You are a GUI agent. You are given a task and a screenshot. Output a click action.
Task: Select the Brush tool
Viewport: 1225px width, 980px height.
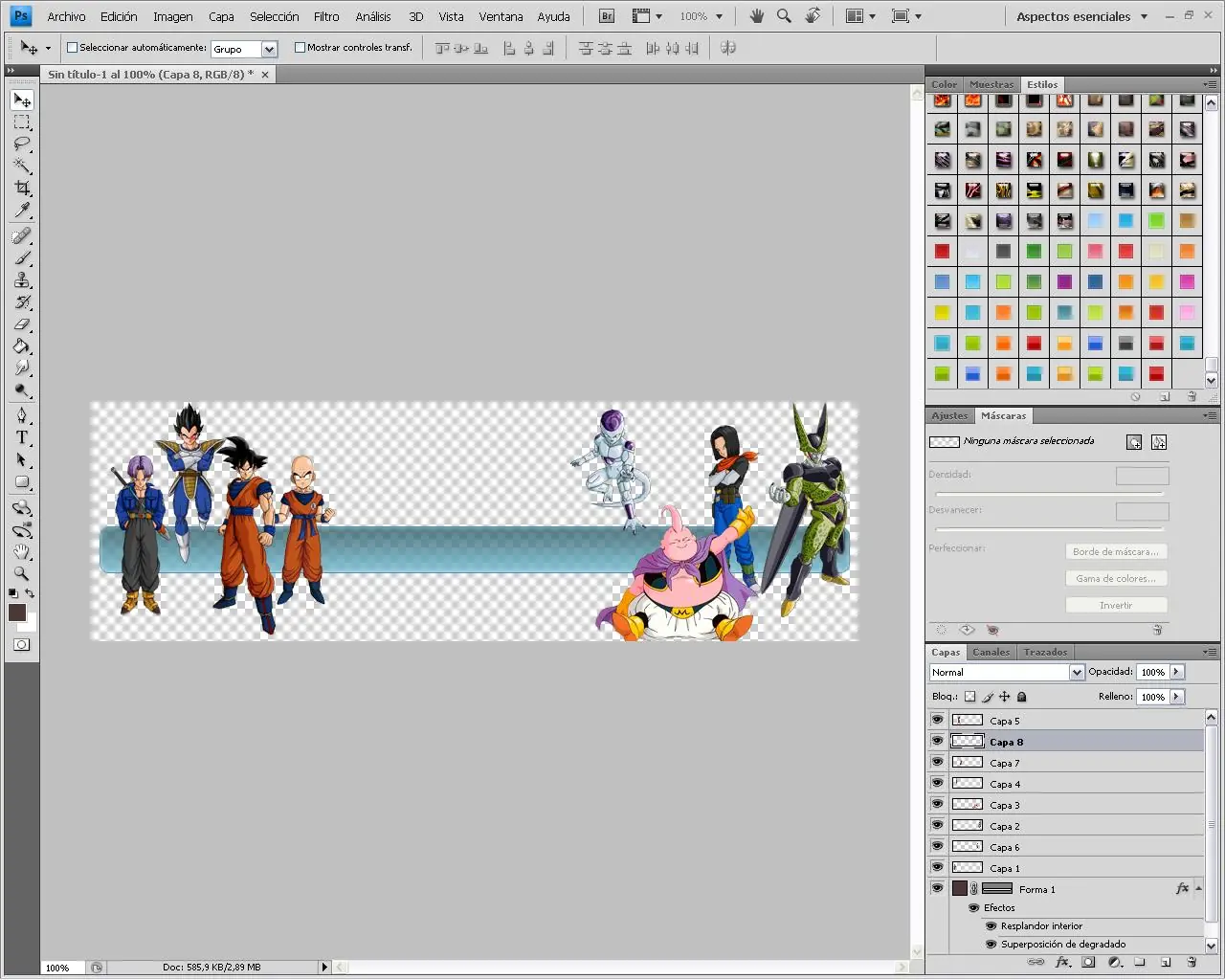tap(22, 258)
